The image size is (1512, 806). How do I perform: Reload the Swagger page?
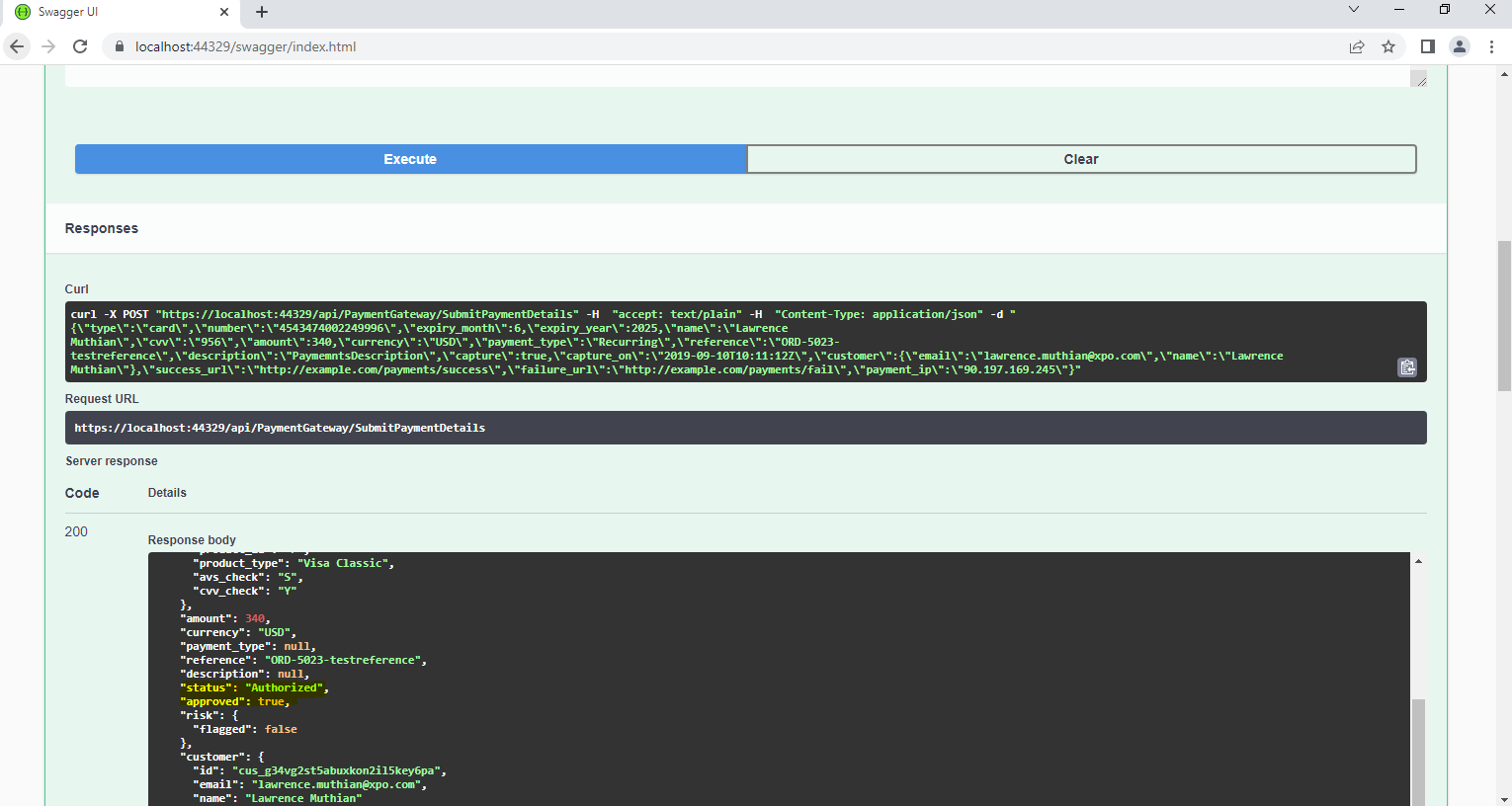(x=80, y=46)
